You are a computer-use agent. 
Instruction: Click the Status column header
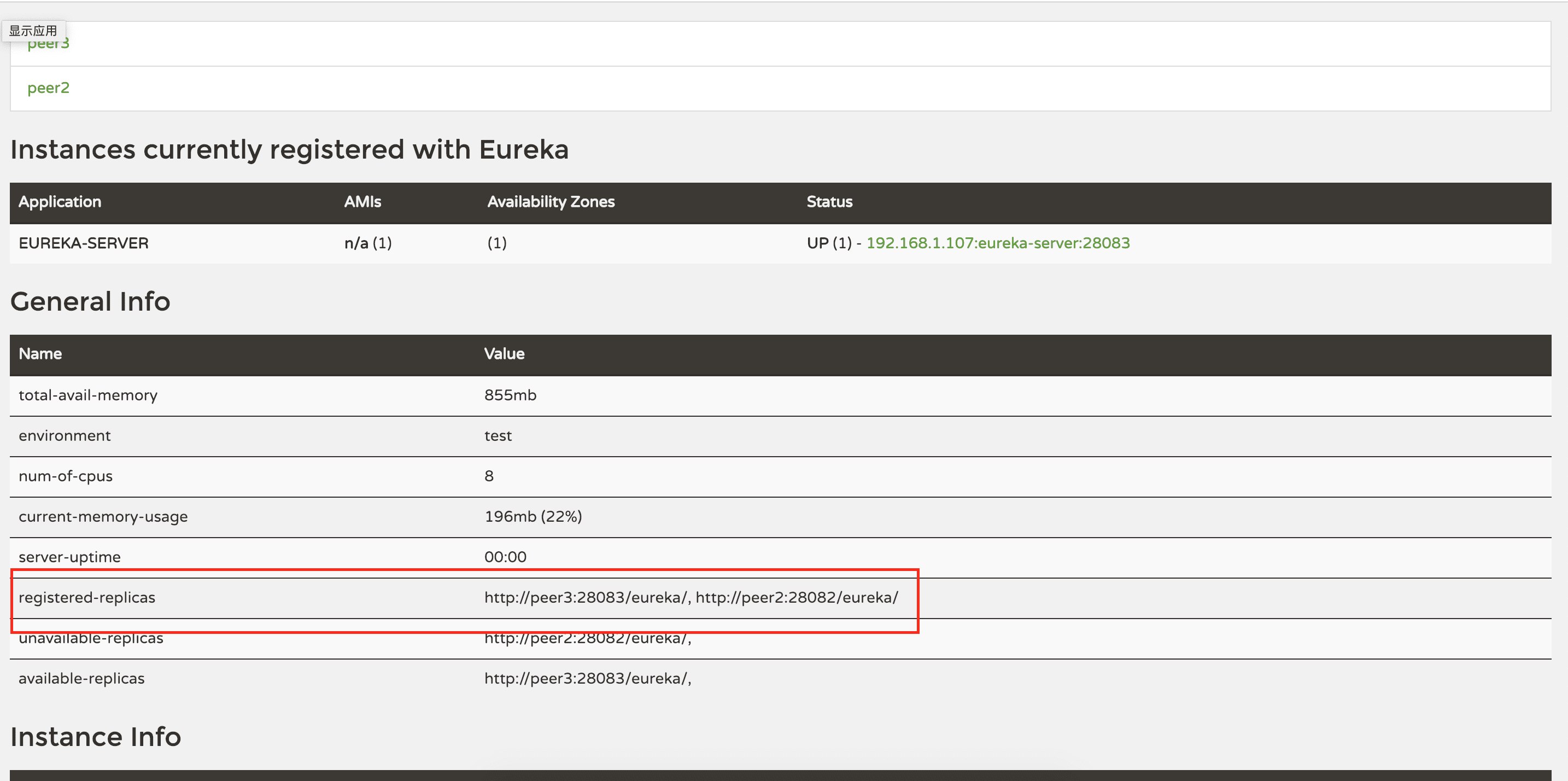pyautogui.click(x=829, y=202)
